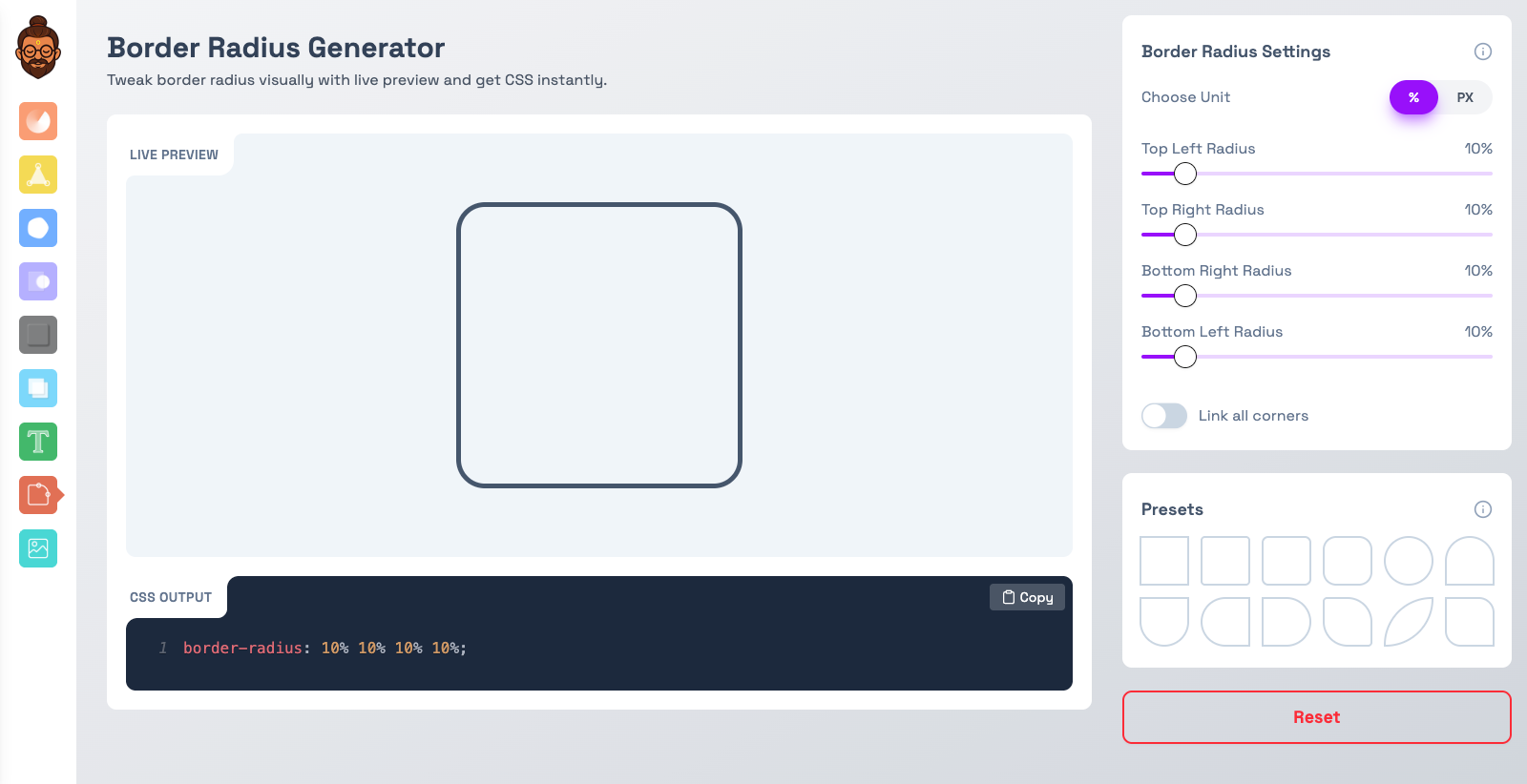
Task: Apply the second preset in the first row
Action: (1225, 561)
